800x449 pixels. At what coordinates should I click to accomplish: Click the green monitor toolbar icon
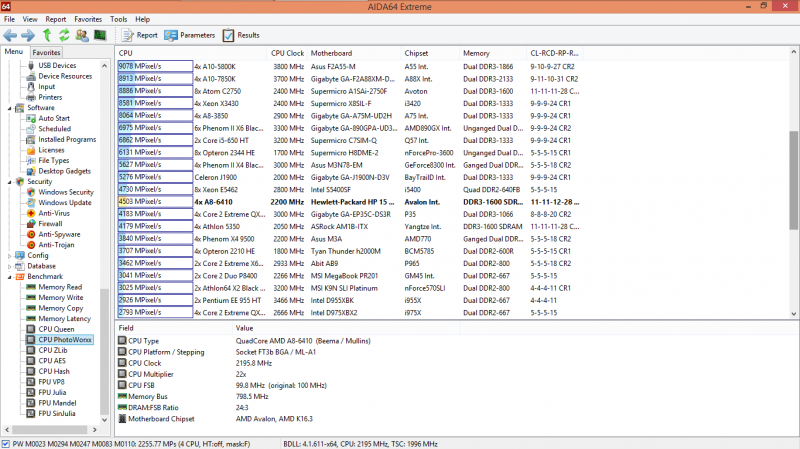pos(100,35)
